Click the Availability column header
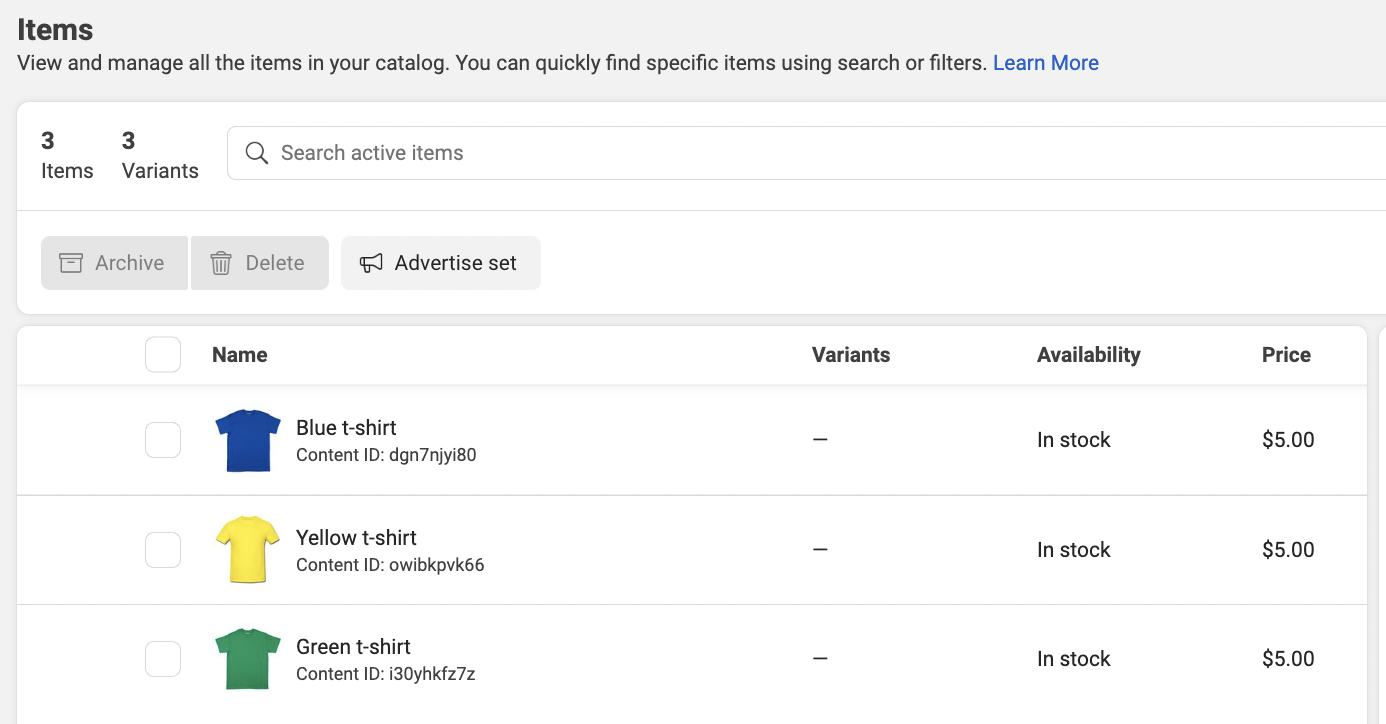1386x724 pixels. pyautogui.click(x=1088, y=355)
